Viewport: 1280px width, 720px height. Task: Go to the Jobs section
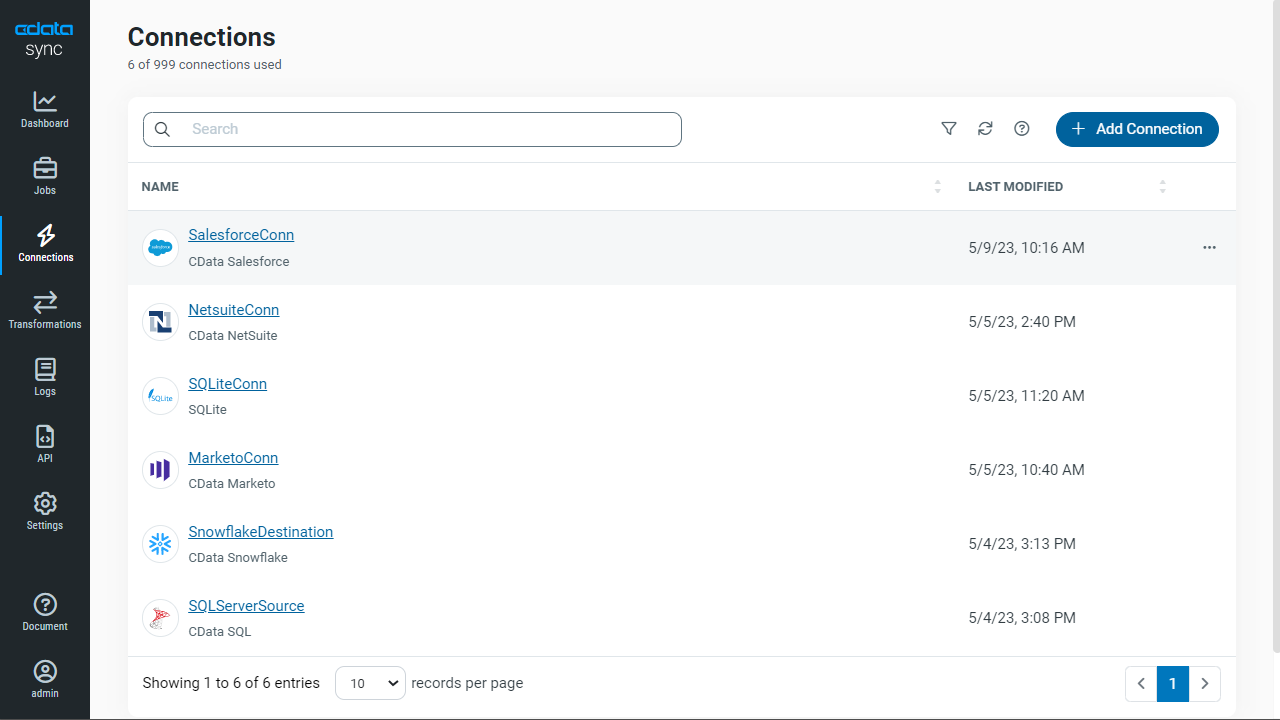click(45, 177)
